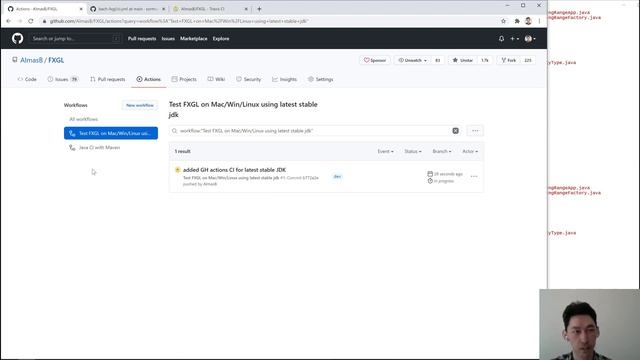Click the Unstar button
The width and height of the screenshot is (640, 360).
pyautogui.click(x=462, y=60)
